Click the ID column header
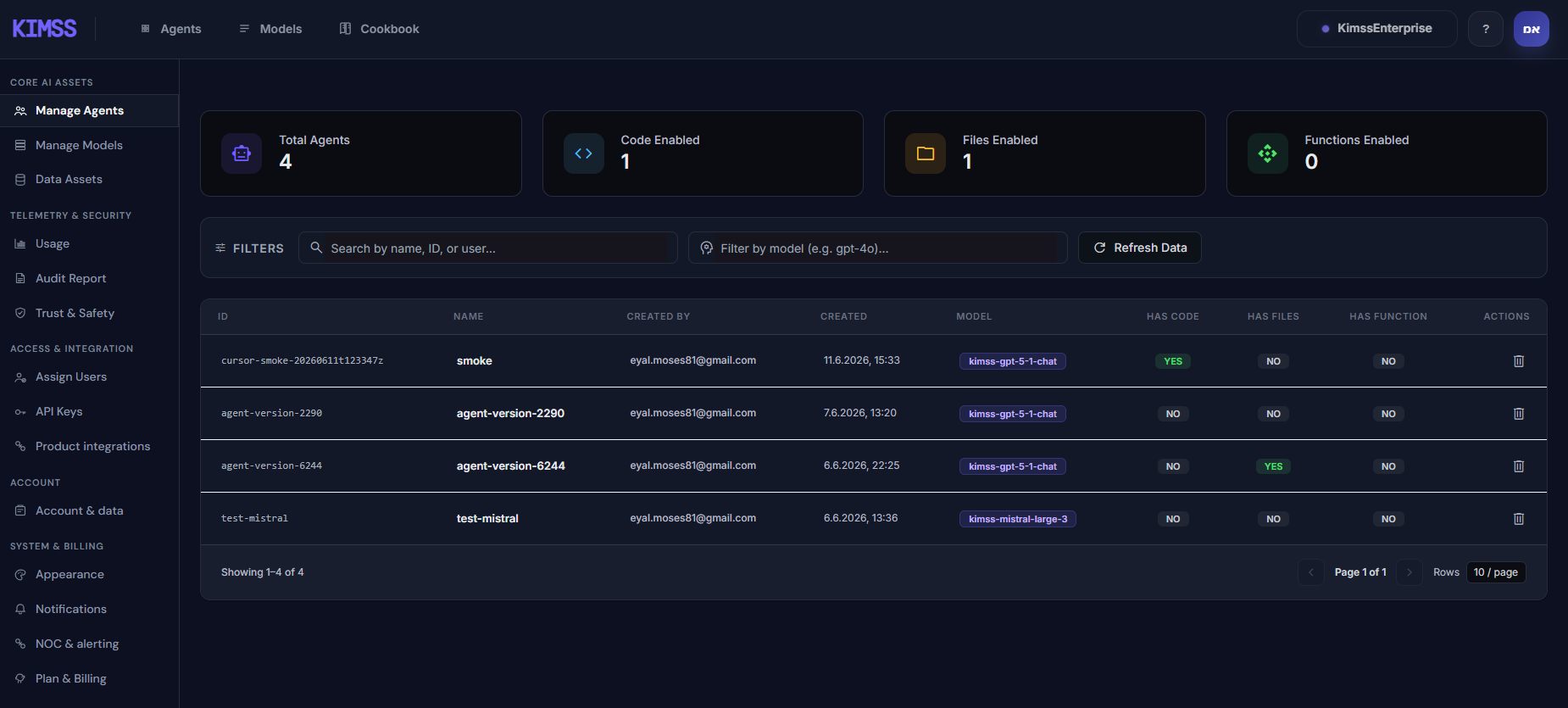Image resolution: width=1568 pixels, height=708 pixels. click(x=223, y=316)
